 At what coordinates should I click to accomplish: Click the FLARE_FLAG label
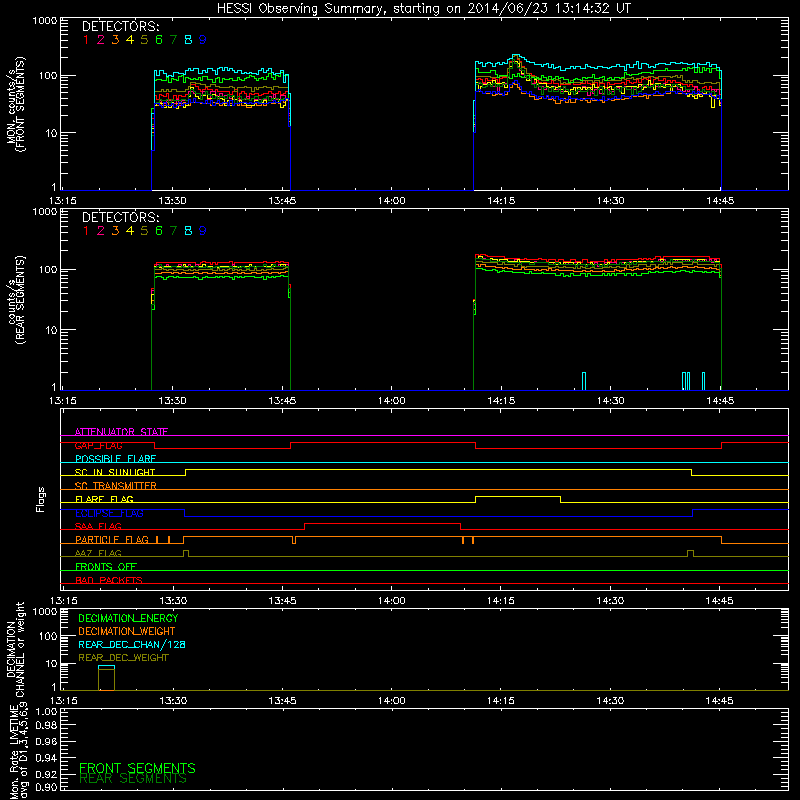(x=104, y=499)
